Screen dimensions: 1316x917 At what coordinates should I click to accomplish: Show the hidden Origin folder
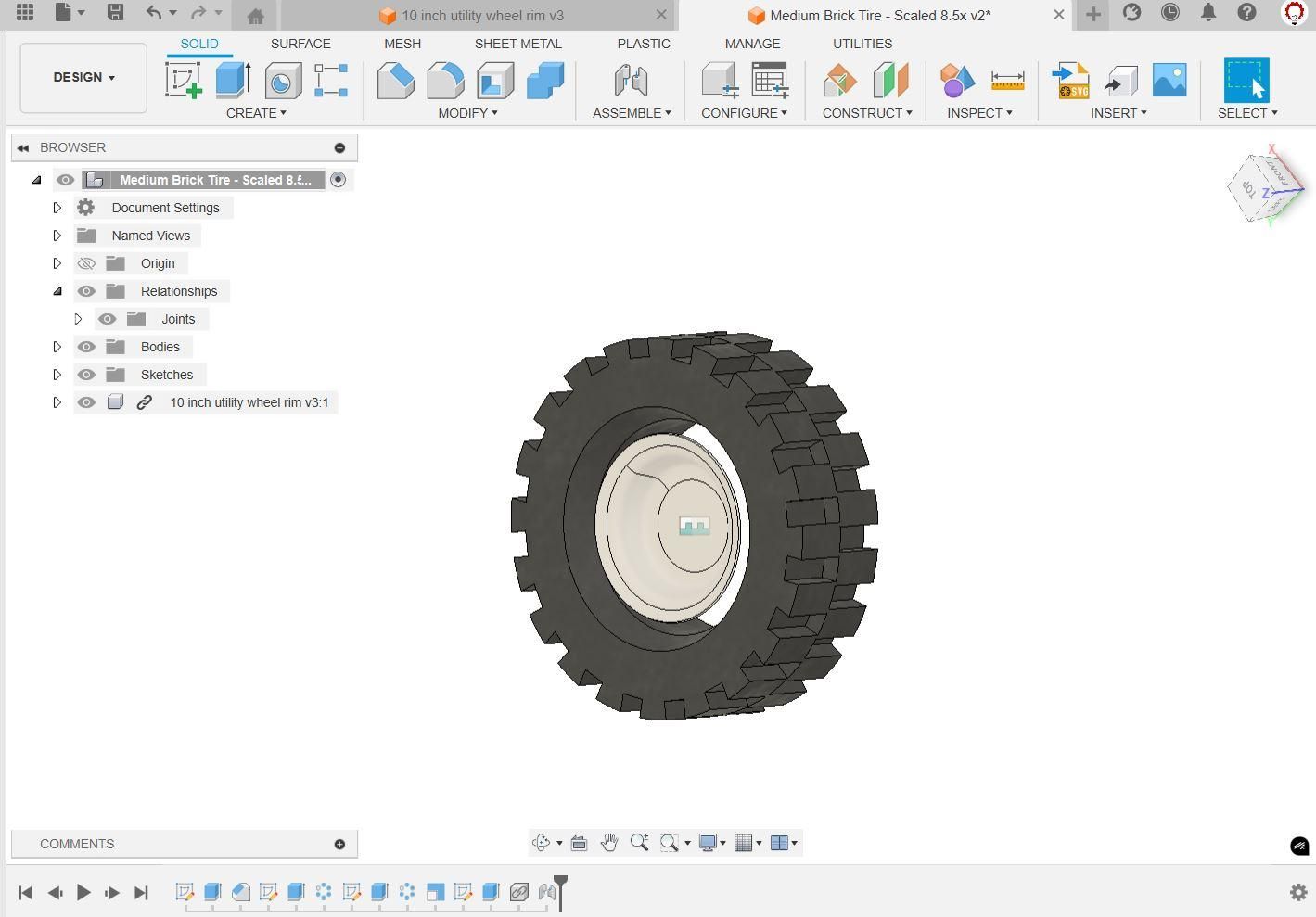coord(86,263)
